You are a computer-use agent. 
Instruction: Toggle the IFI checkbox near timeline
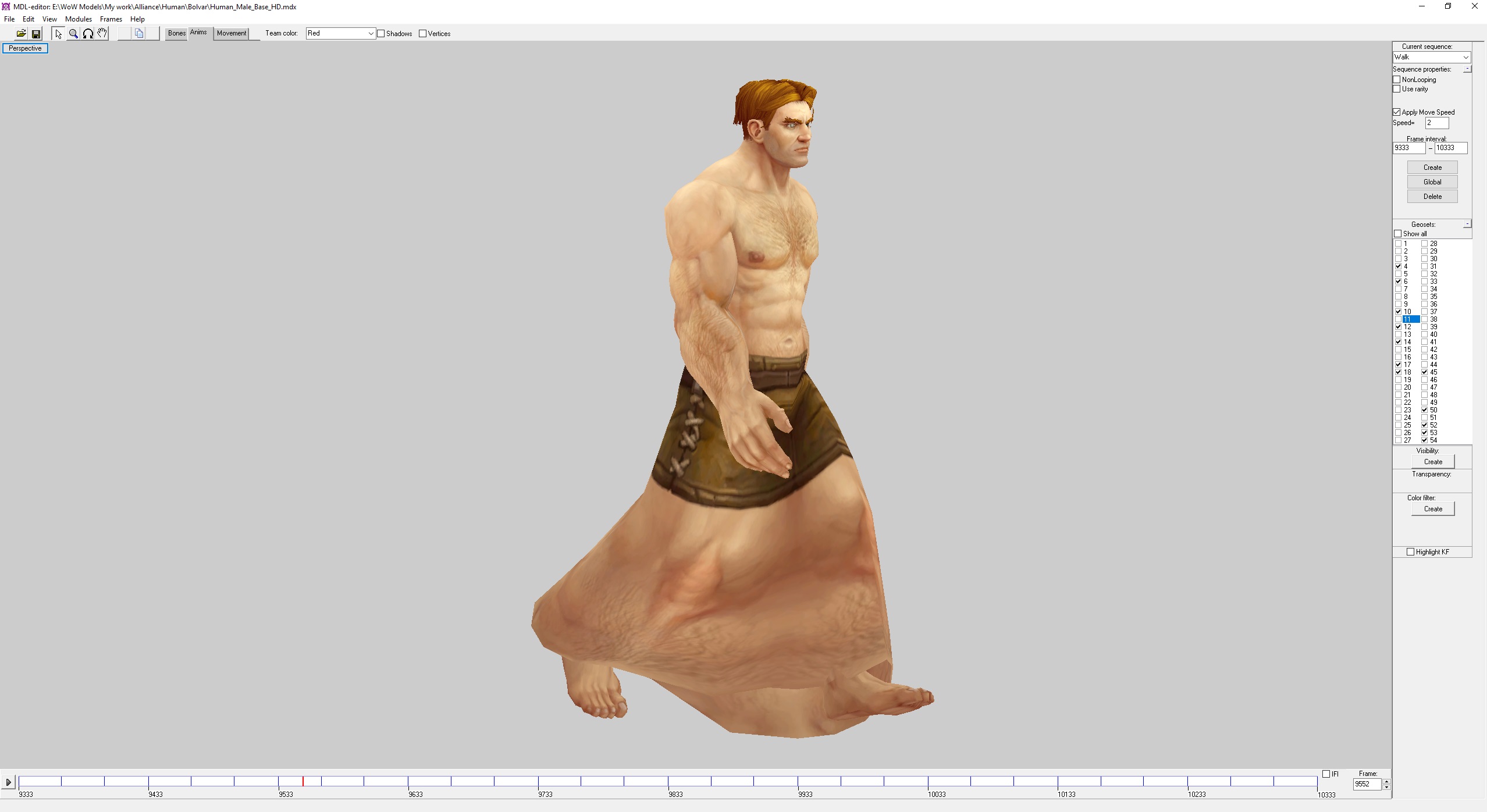[x=1326, y=774]
